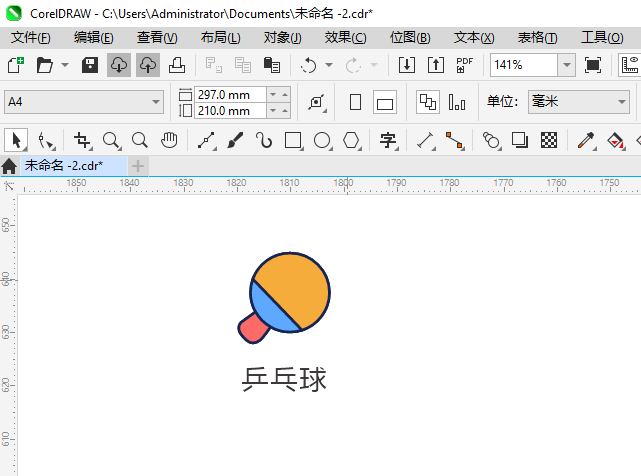Open the 文本(X) menu

tap(474, 38)
